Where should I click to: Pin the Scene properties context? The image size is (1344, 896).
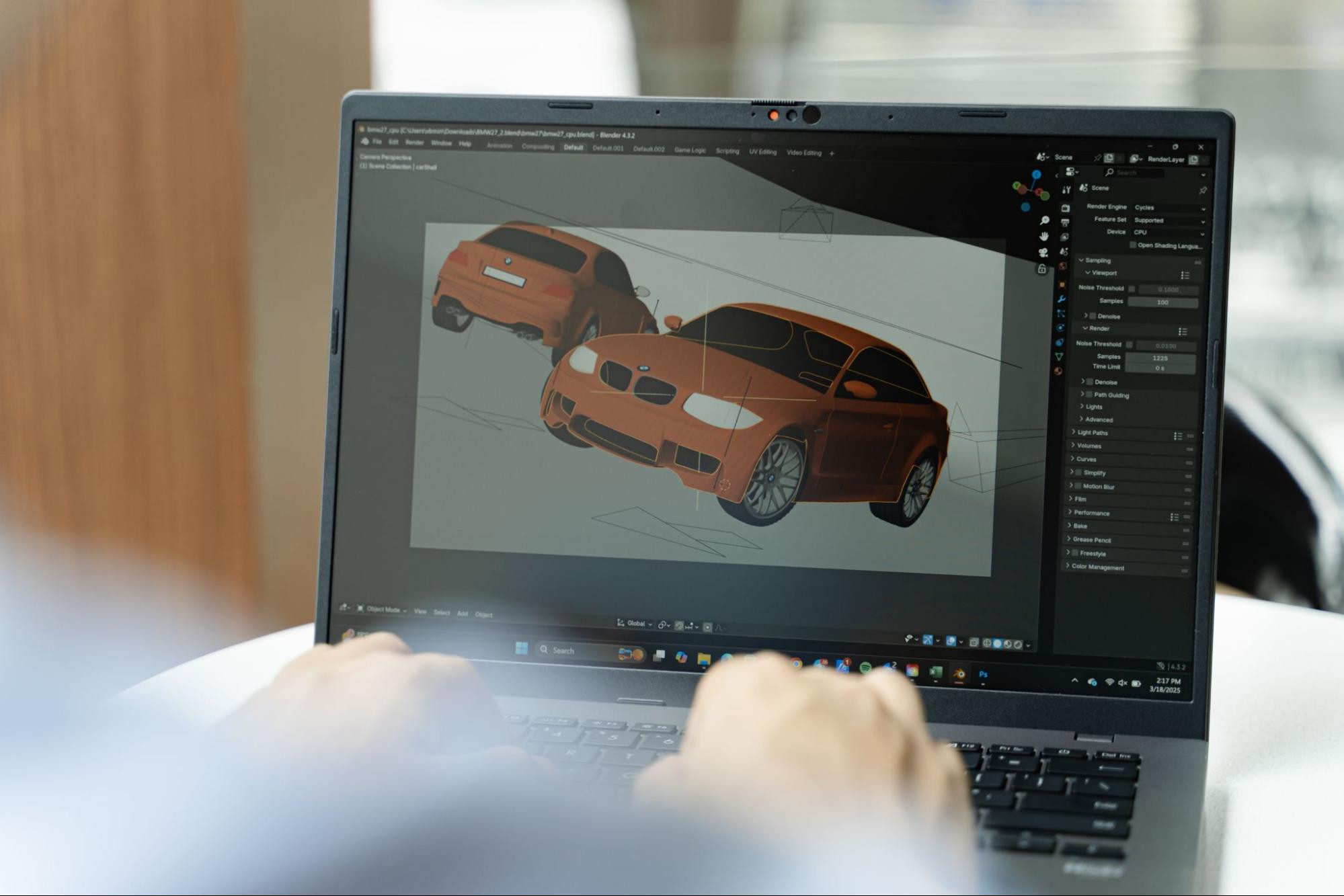point(1203,191)
